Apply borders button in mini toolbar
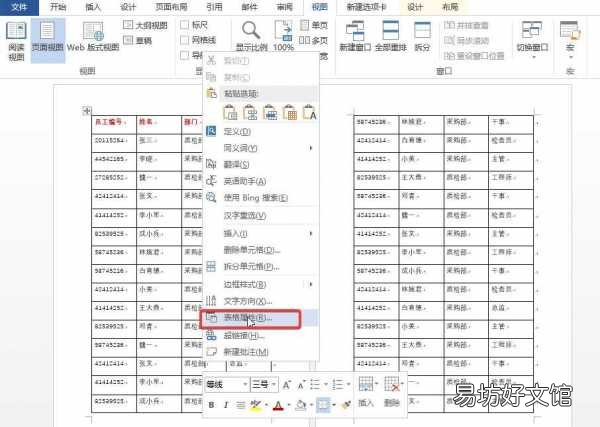The image size is (600, 427). (323, 405)
